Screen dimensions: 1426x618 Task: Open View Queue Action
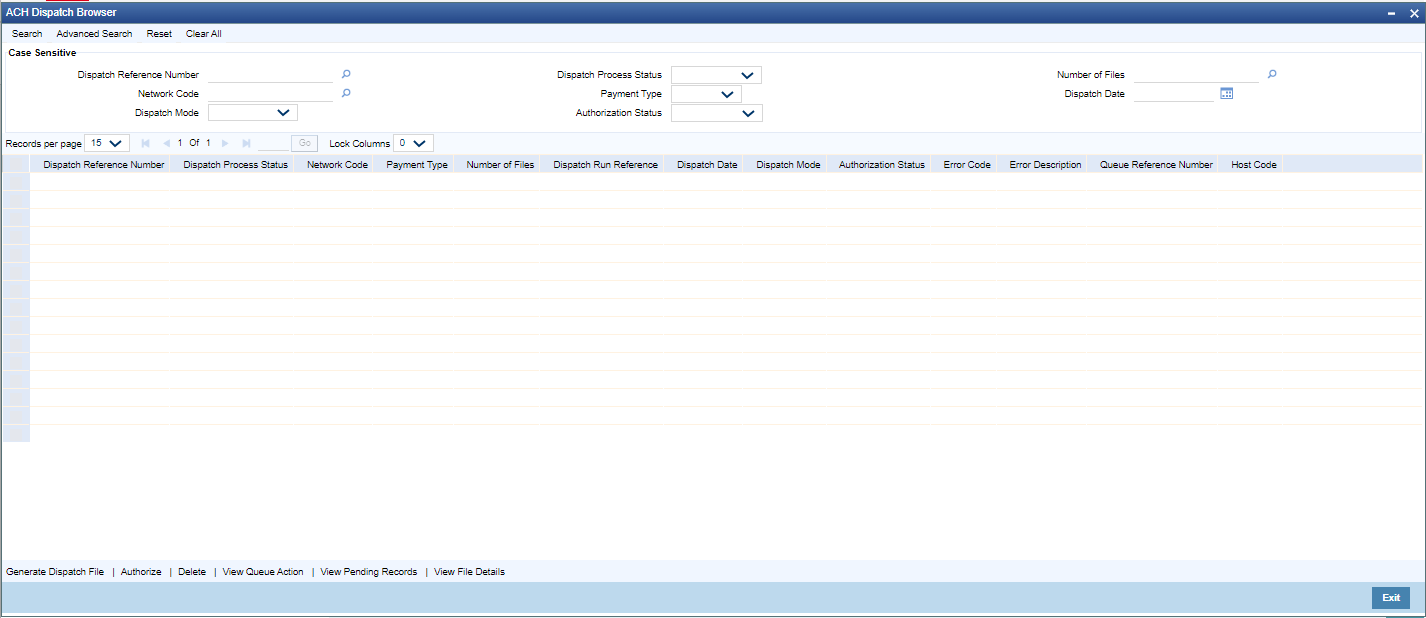coord(263,572)
